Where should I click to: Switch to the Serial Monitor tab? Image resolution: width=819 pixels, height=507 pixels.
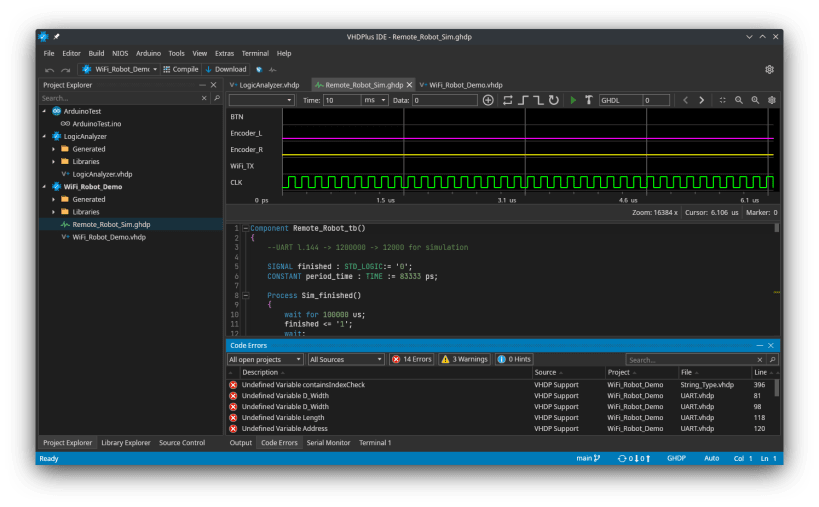pos(328,442)
